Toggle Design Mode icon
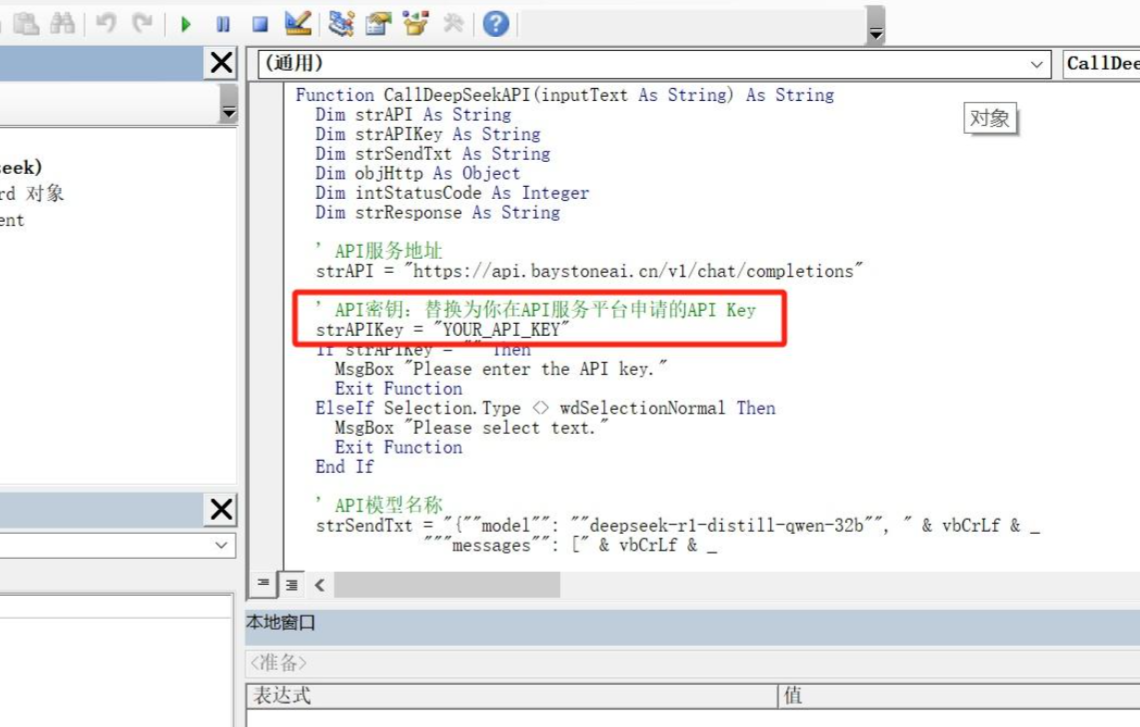Image resolution: width=1140 pixels, height=727 pixels. (298, 23)
